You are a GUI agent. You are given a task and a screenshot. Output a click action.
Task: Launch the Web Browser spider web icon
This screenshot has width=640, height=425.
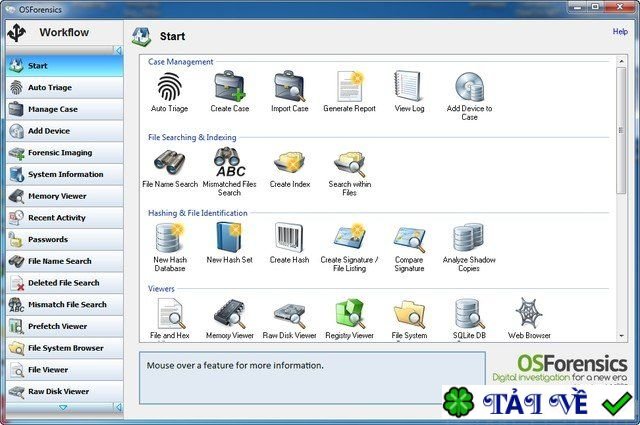(529, 313)
